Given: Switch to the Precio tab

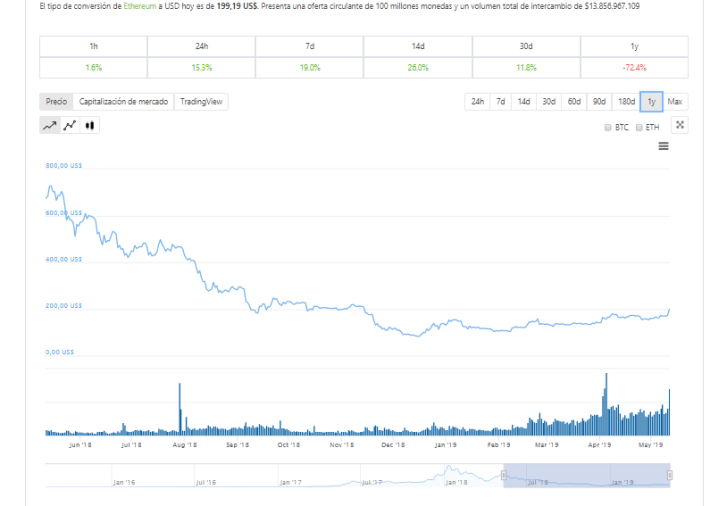Looking at the screenshot, I should (x=56, y=101).
